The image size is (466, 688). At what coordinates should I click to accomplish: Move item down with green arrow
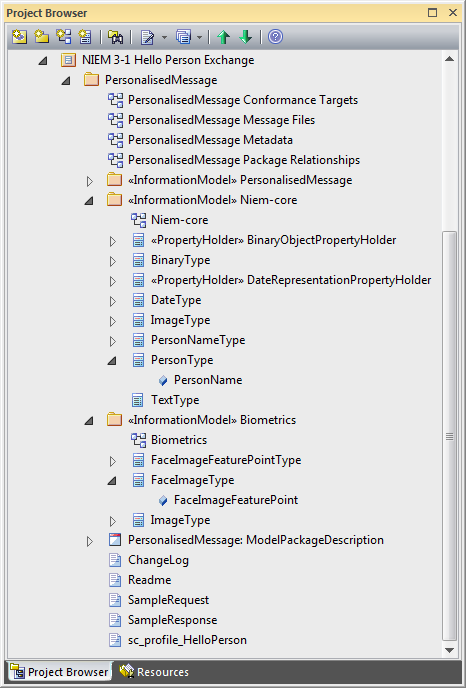click(x=246, y=37)
